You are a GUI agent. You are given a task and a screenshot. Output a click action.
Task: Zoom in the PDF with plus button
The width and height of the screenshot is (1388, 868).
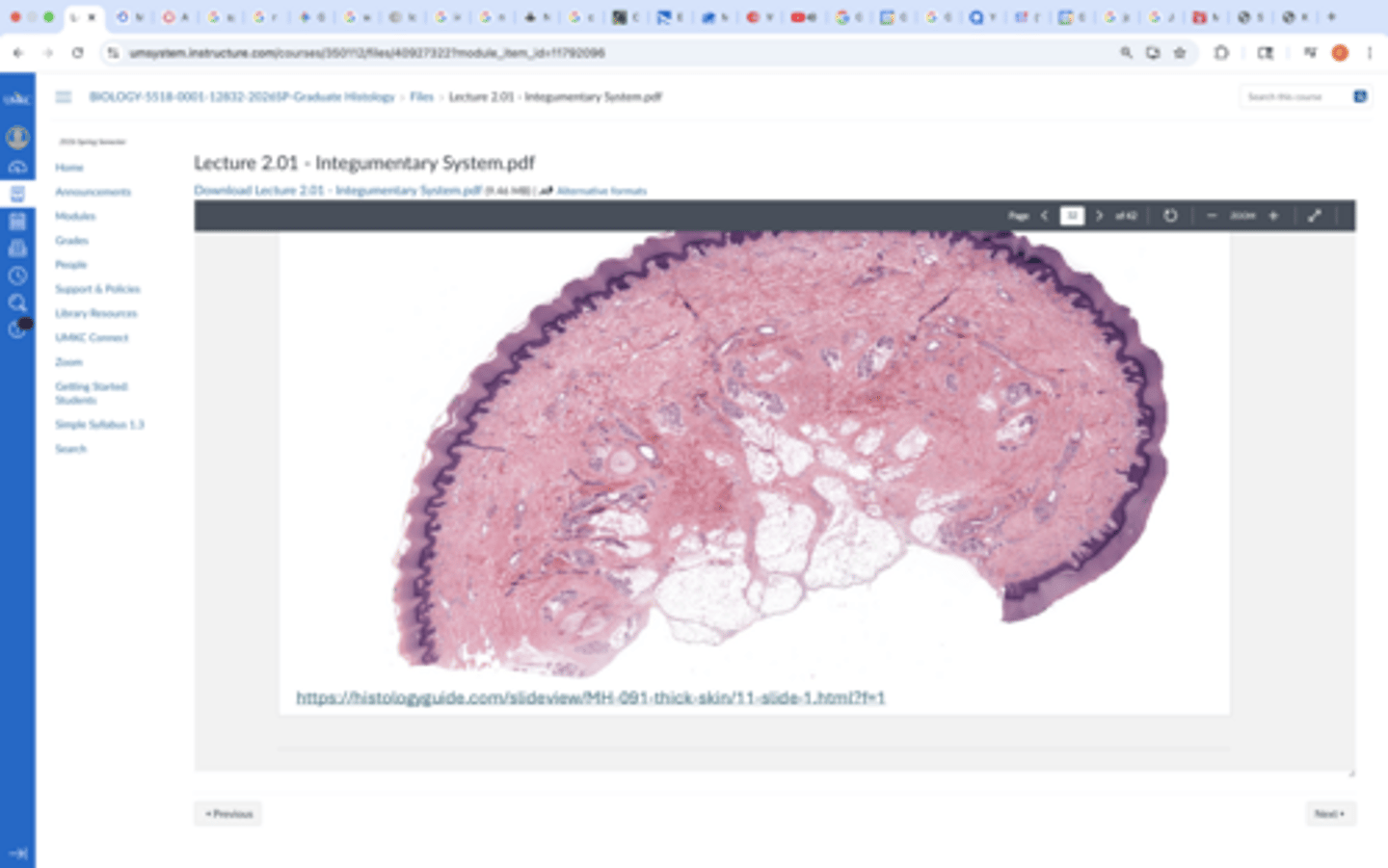(1273, 216)
